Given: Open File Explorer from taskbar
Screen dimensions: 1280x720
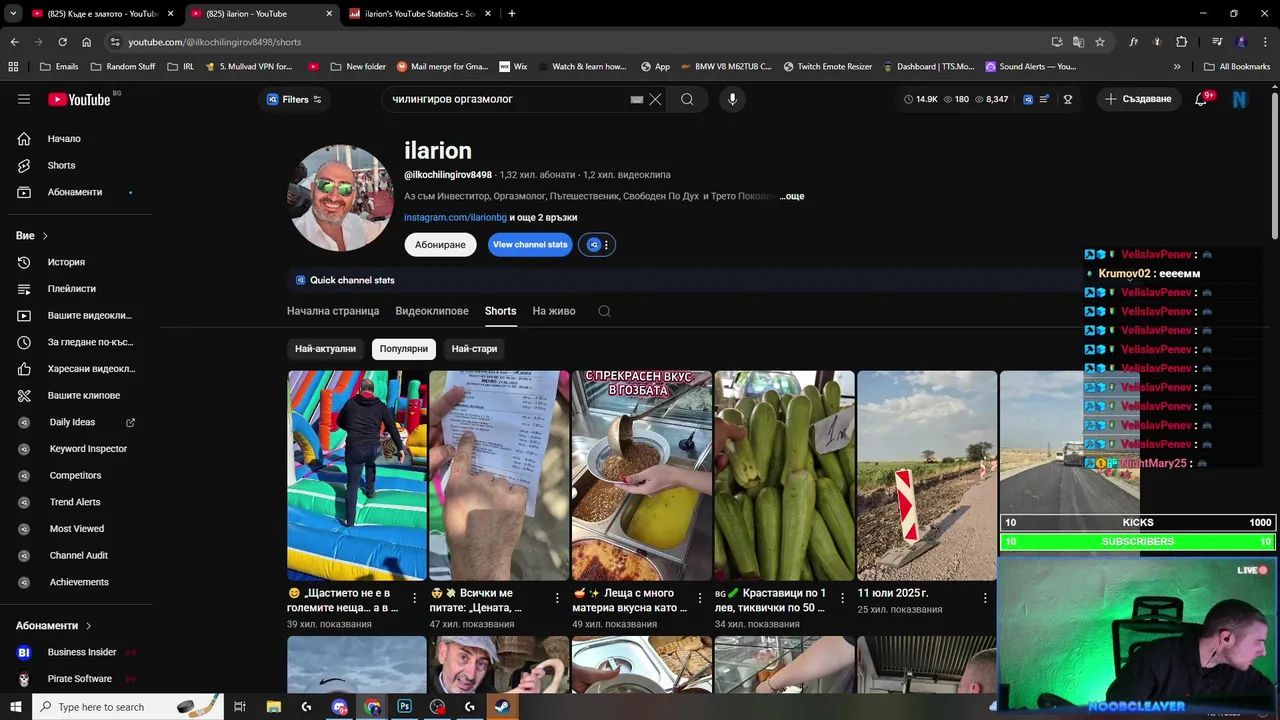Looking at the screenshot, I should [274, 706].
